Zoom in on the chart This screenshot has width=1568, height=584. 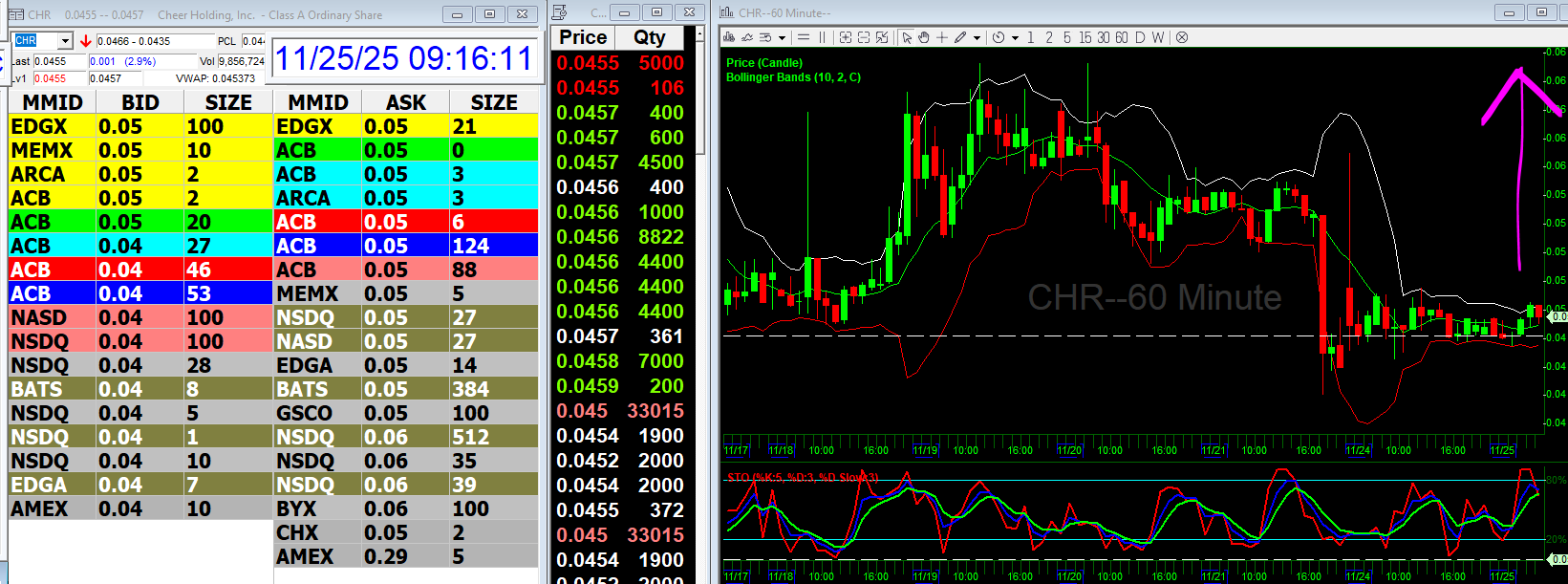pyautogui.click(x=846, y=37)
